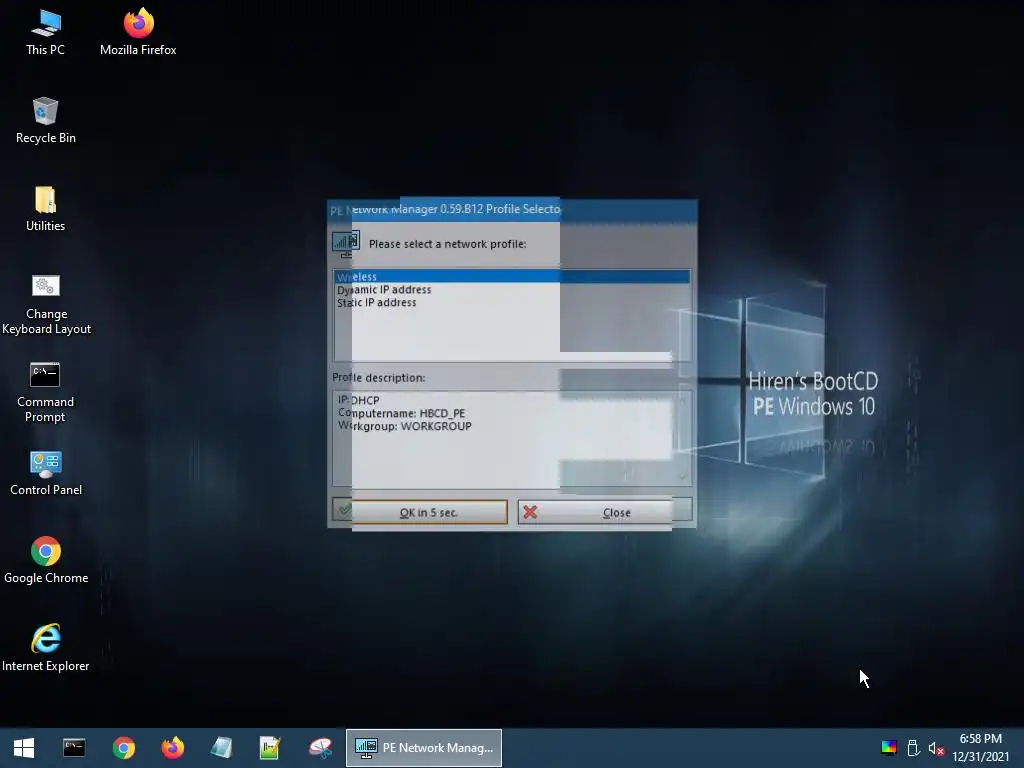
Task: Click the colorful display tray icon
Action: pos(889,748)
